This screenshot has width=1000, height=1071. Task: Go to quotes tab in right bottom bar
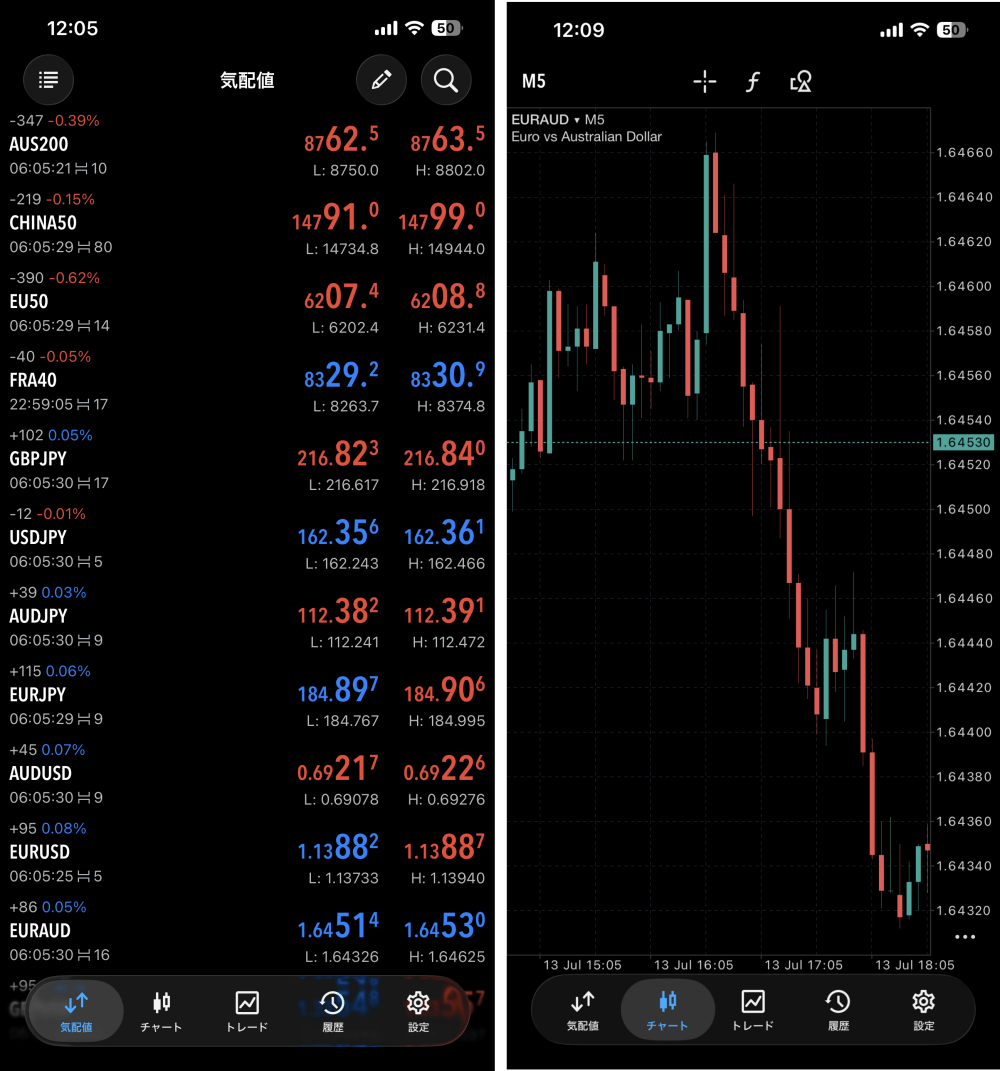tap(583, 1010)
